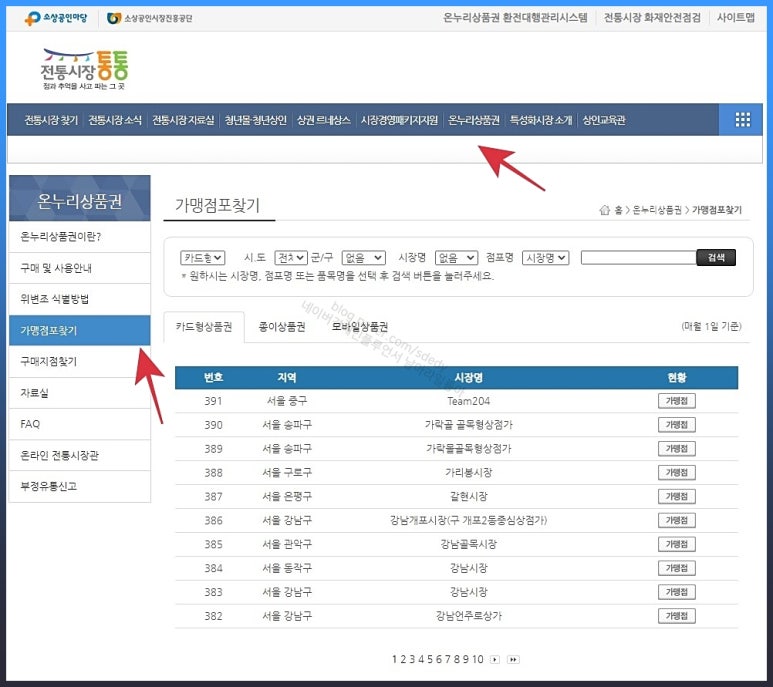Select the 모바일상품권 tab
This screenshot has width=773, height=687.
click(359, 327)
